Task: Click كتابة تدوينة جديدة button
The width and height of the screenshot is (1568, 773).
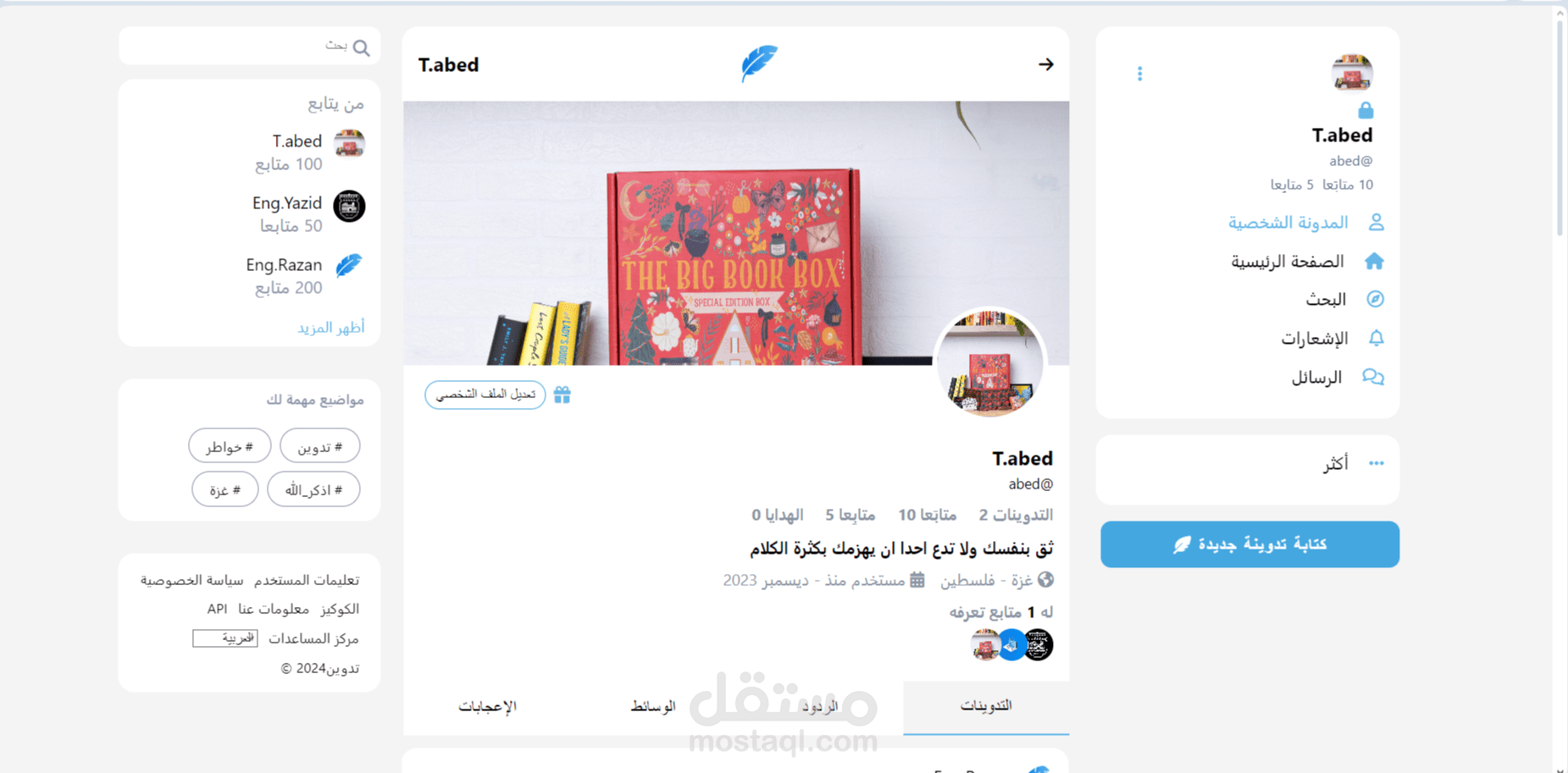Action: point(1249,544)
